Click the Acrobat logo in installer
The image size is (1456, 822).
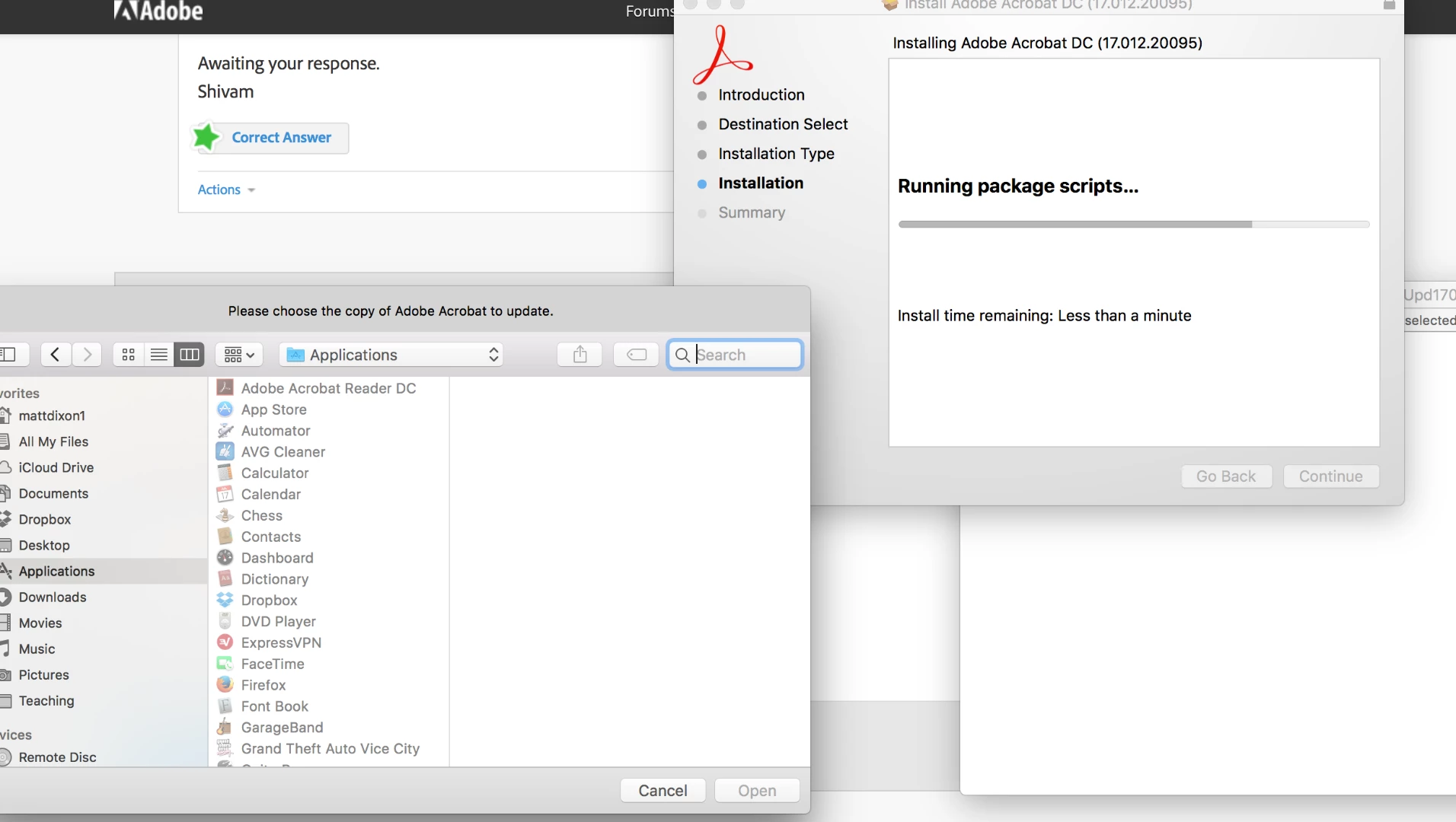coord(722,55)
